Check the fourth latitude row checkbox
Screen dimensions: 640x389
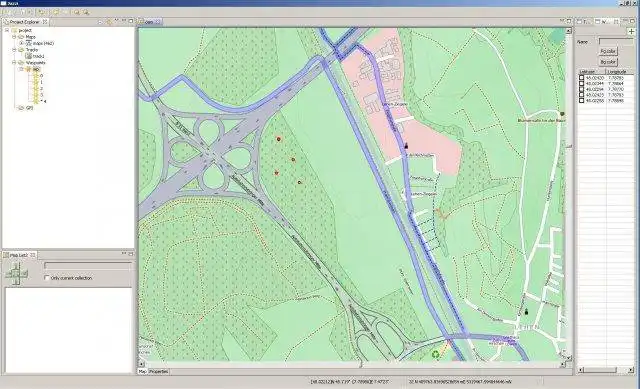tap(582, 95)
